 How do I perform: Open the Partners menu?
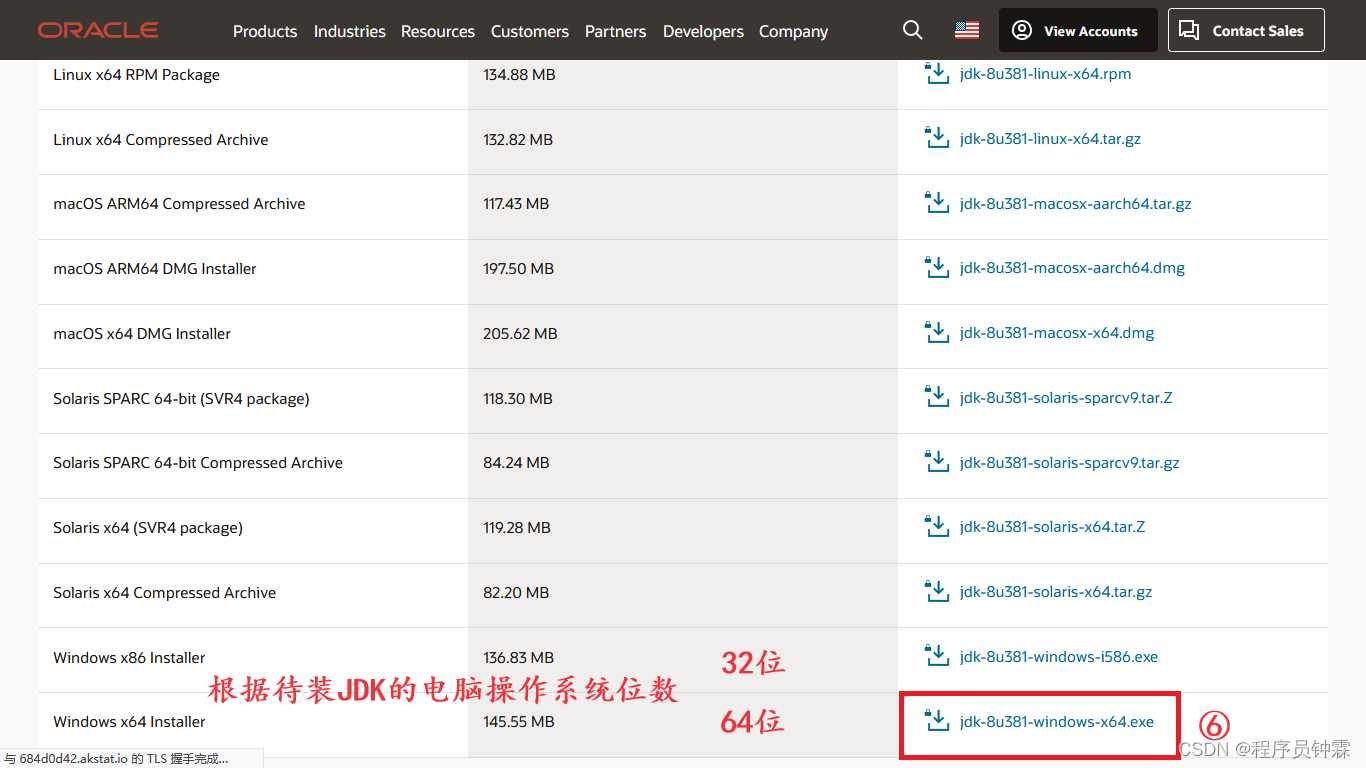(615, 31)
